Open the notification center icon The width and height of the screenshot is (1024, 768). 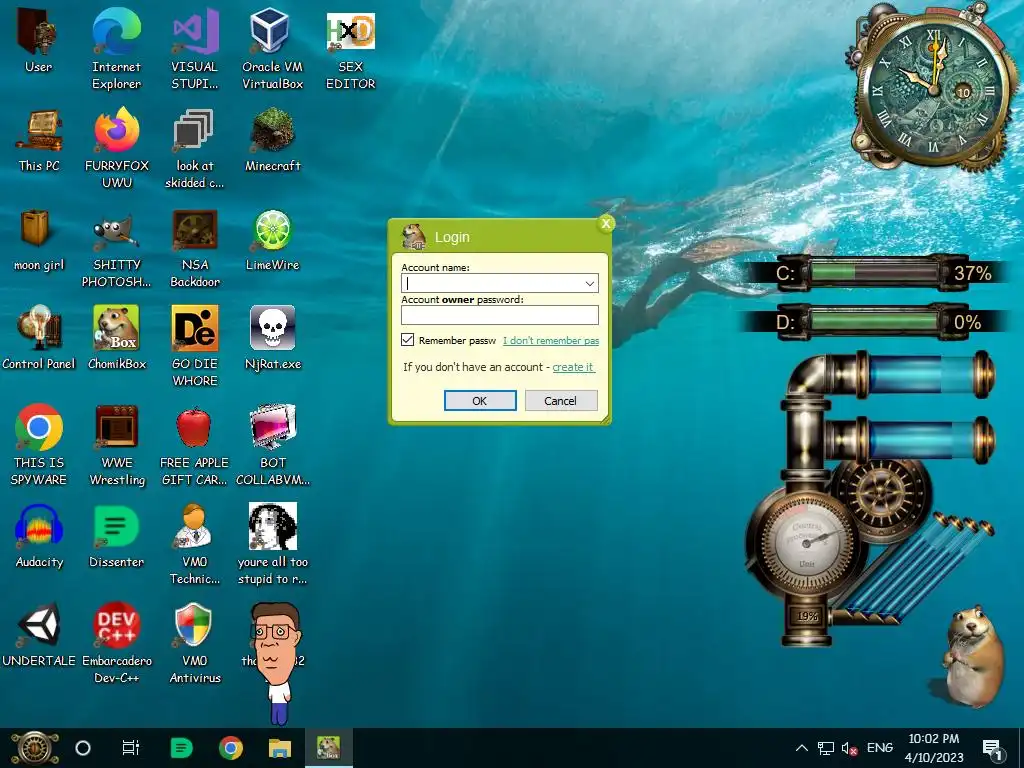(991, 748)
